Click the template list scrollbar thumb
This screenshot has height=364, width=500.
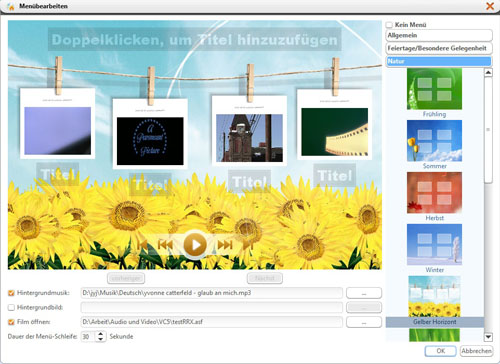tap(488, 130)
